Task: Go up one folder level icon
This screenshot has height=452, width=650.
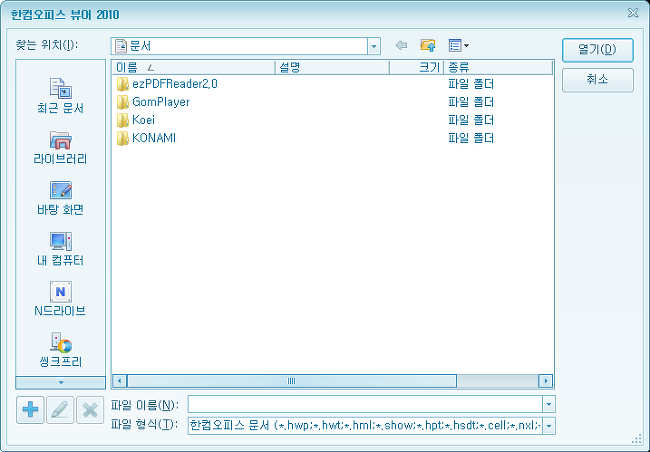Action: click(x=428, y=45)
